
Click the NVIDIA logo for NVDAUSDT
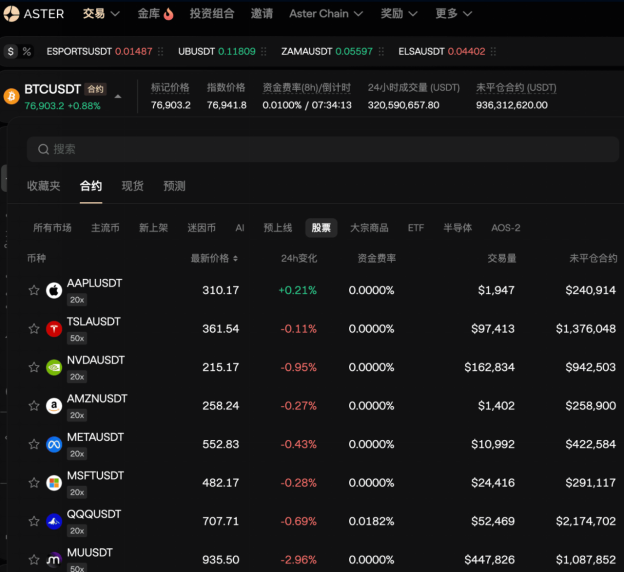tap(54, 367)
